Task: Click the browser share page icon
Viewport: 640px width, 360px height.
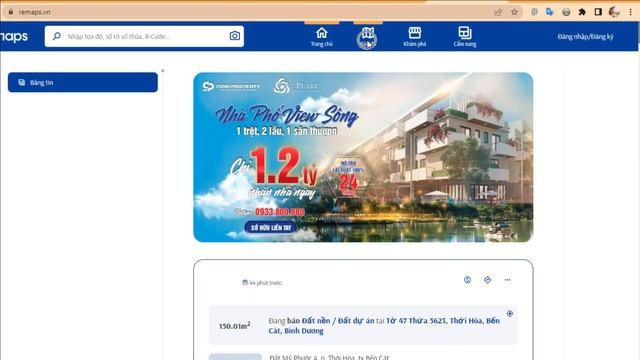Action: [498, 12]
